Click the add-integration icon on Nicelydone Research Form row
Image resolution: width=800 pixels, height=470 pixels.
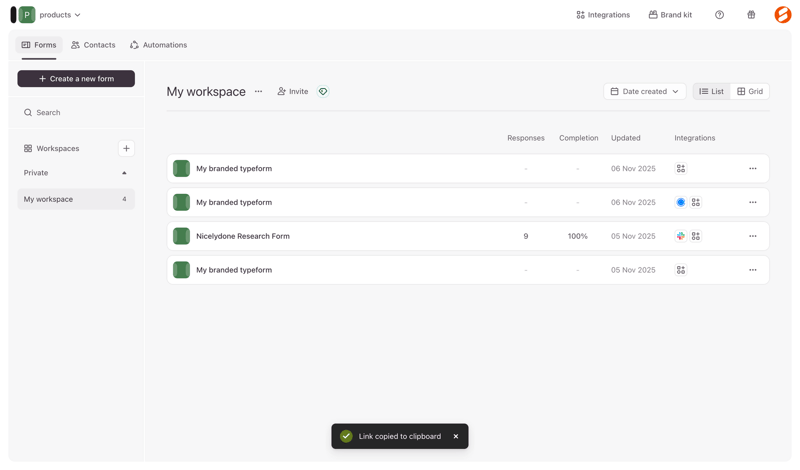click(695, 236)
